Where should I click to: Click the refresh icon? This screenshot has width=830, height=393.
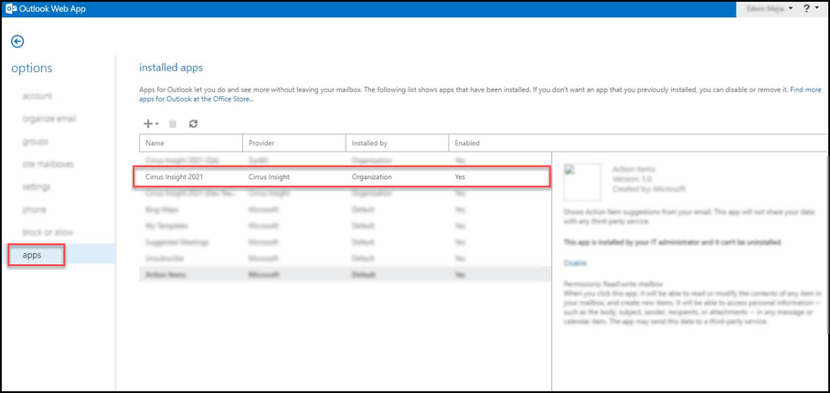pyautogui.click(x=193, y=123)
